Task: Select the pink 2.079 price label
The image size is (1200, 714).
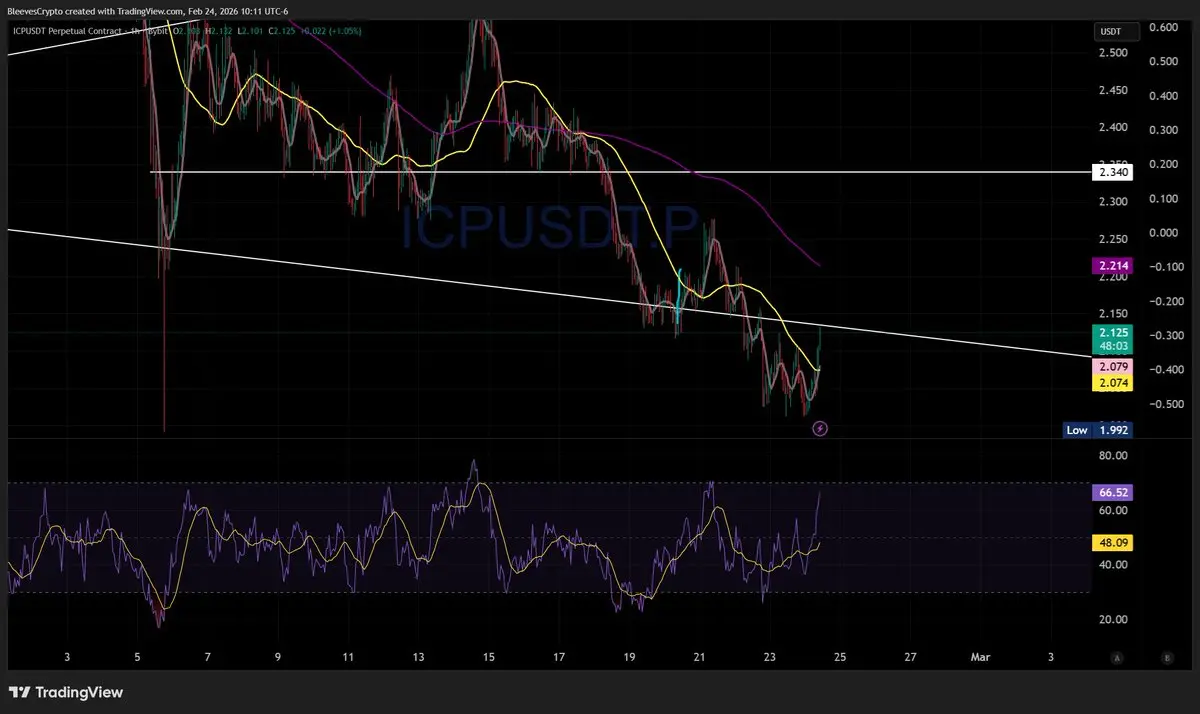Action: pyautogui.click(x=1112, y=367)
